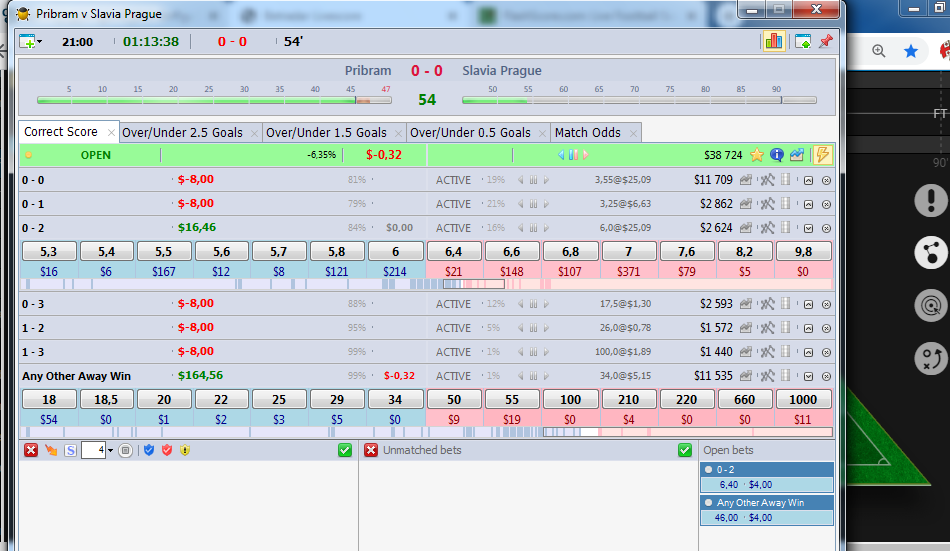Click first-half match time progress bar
This screenshot has height=551, width=950.
point(214,100)
